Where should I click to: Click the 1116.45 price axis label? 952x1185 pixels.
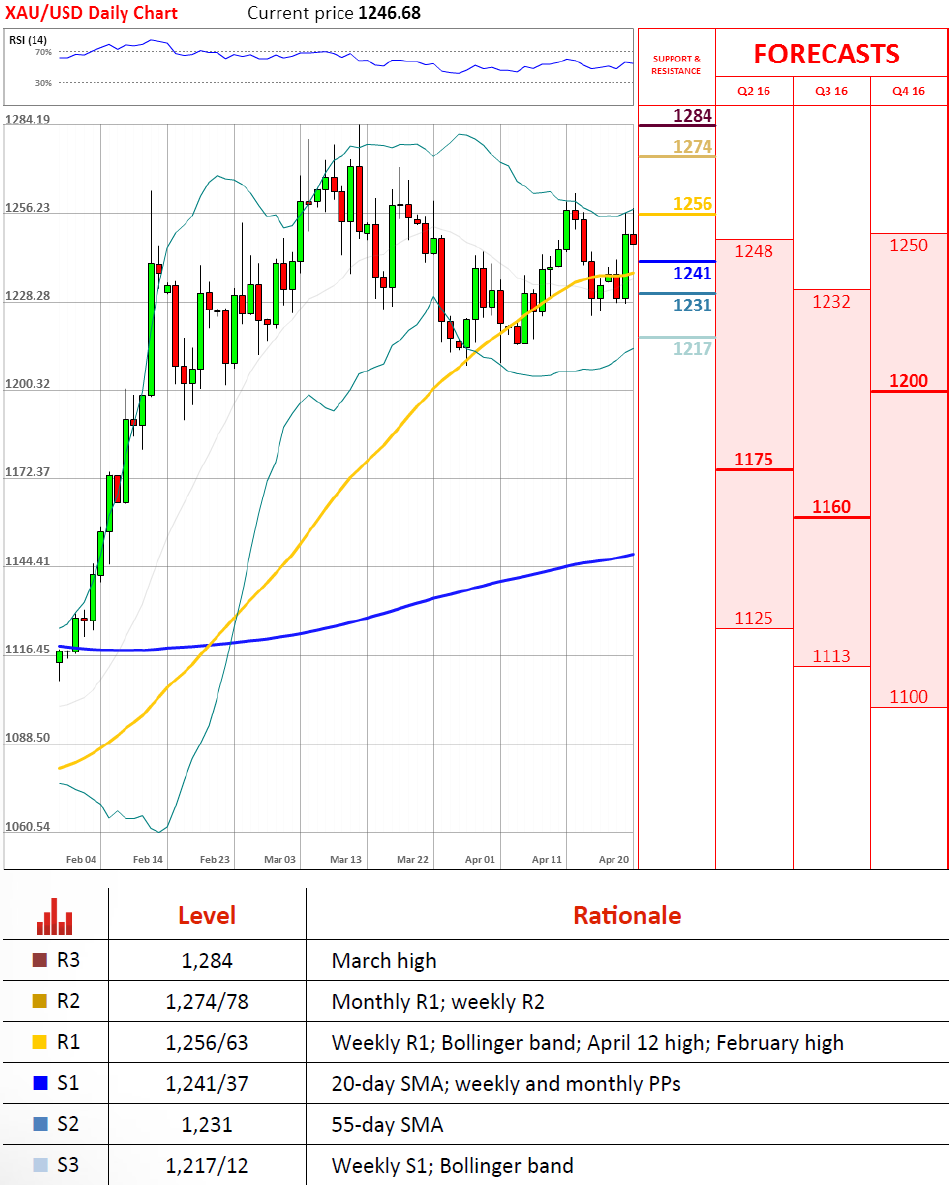pos(27,649)
